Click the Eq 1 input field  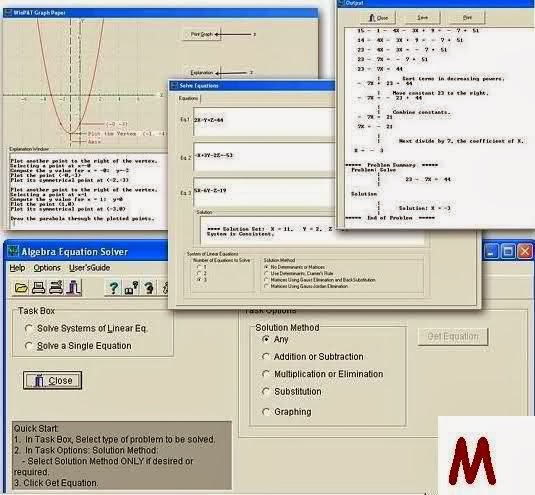(264, 121)
